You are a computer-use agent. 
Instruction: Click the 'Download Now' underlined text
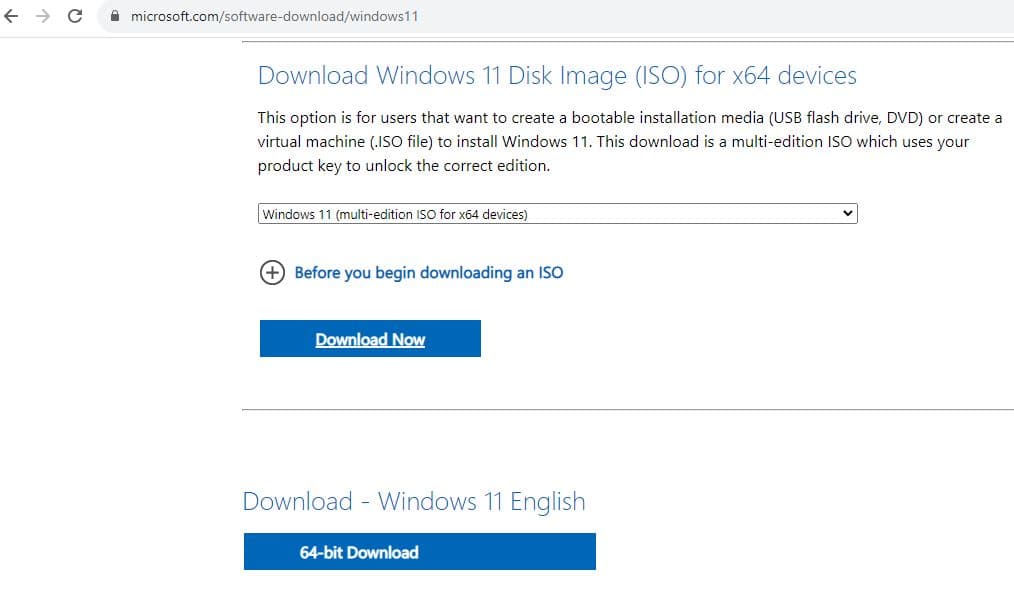click(x=370, y=340)
